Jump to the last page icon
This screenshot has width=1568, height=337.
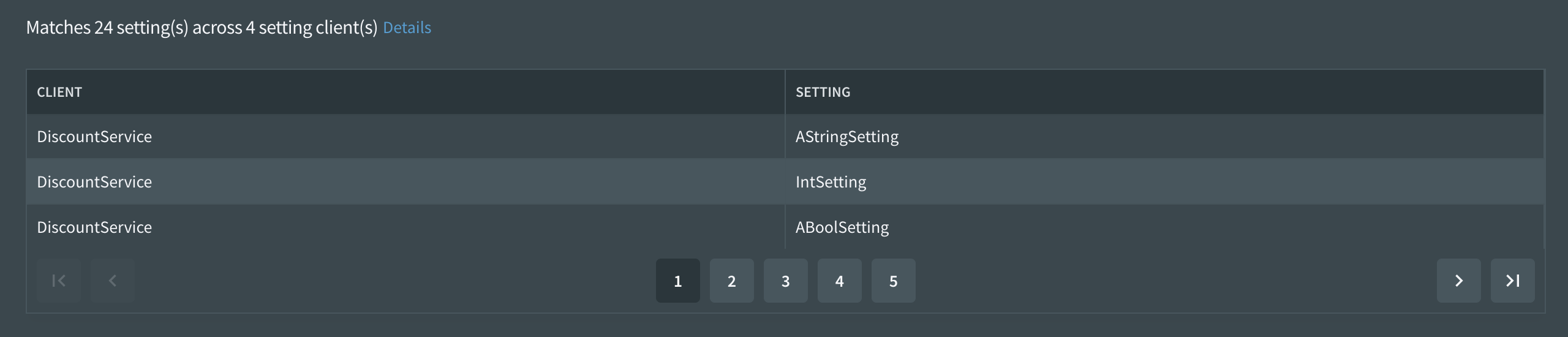click(1512, 281)
